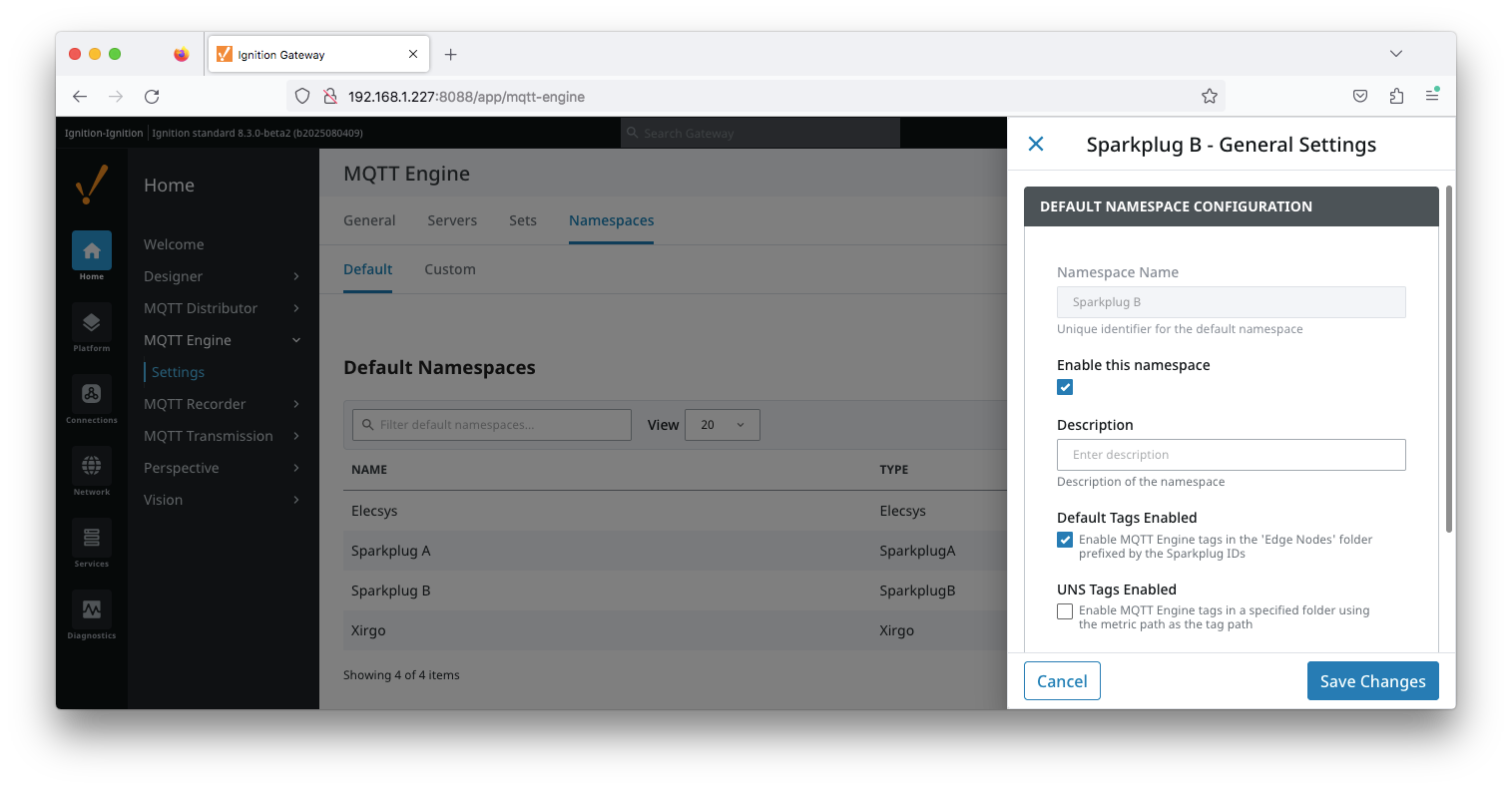
Task: Close the Sparkplug B settings panel
Action: point(1036,144)
